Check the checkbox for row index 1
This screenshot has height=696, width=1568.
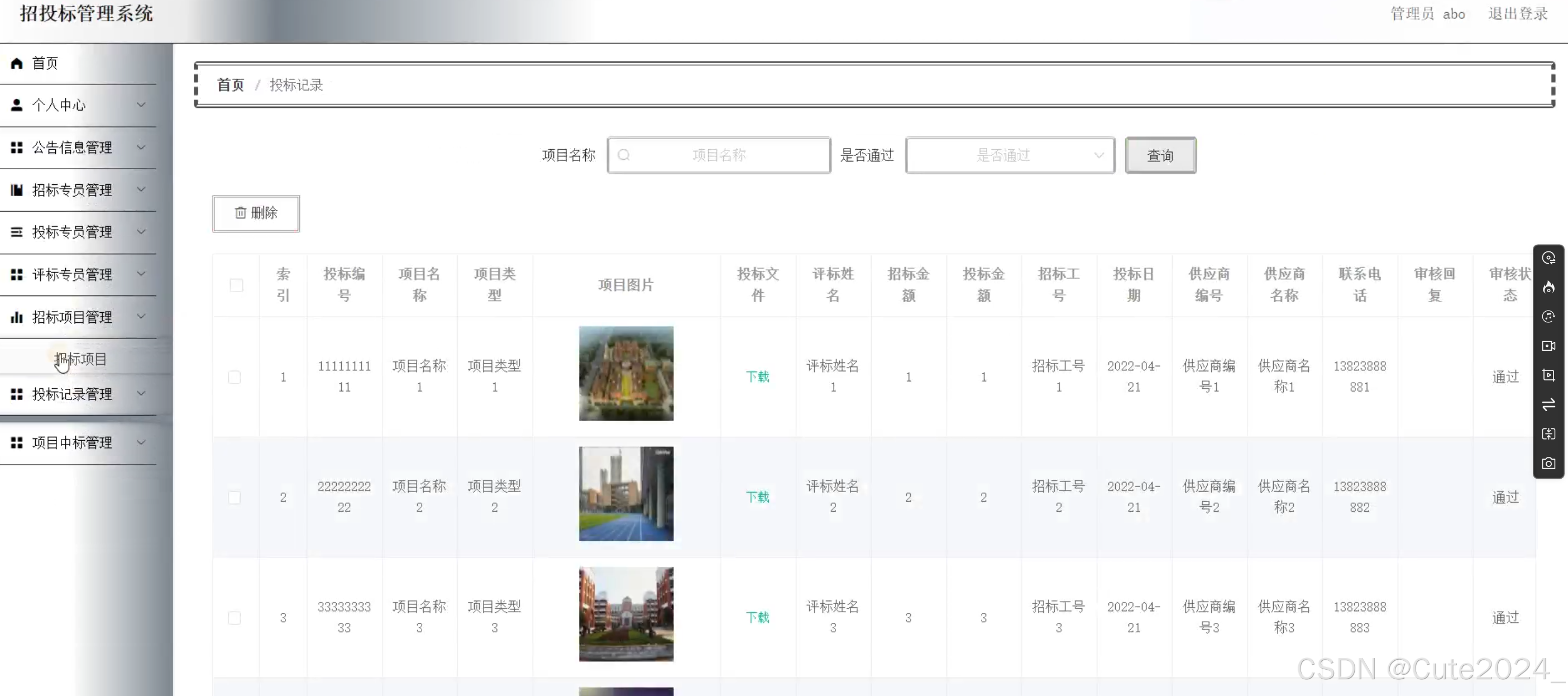click(235, 377)
